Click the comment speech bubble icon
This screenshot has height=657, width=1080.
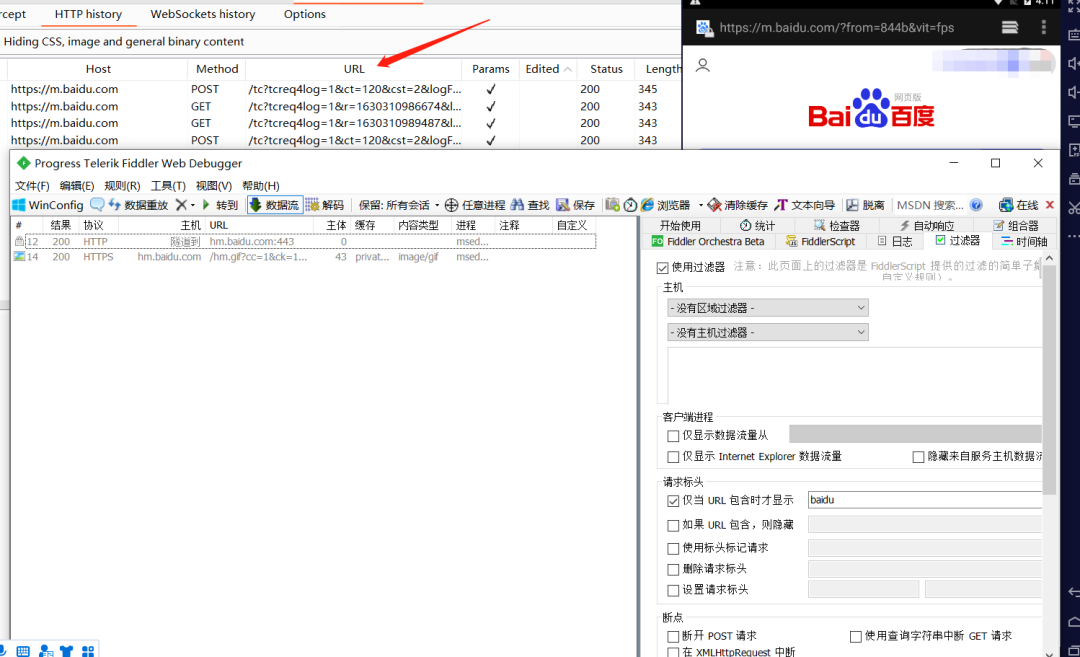[97, 205]
